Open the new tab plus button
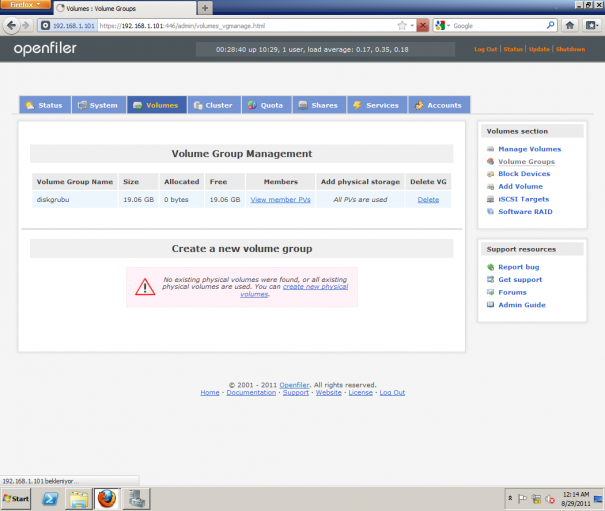Image resolution: width=605 pixels, height=511 pixels. [x=205, y=8]
